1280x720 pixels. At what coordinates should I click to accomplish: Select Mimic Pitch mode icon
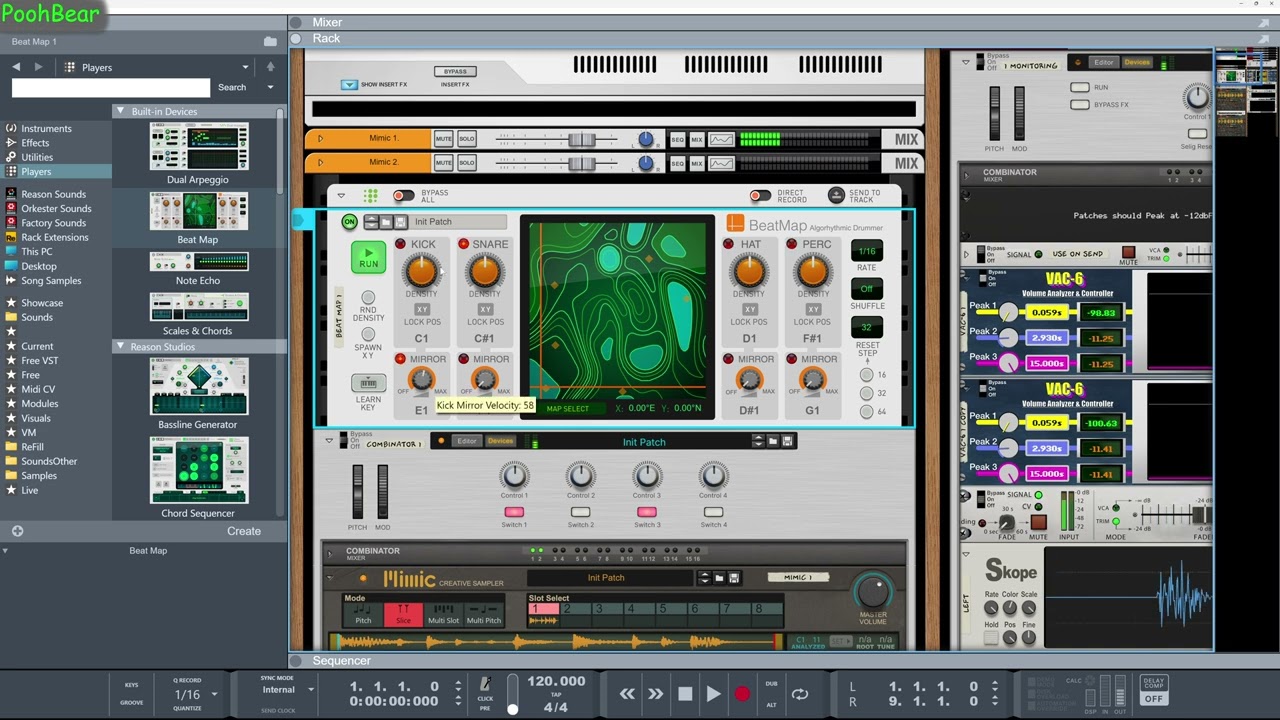click(363, 614)
